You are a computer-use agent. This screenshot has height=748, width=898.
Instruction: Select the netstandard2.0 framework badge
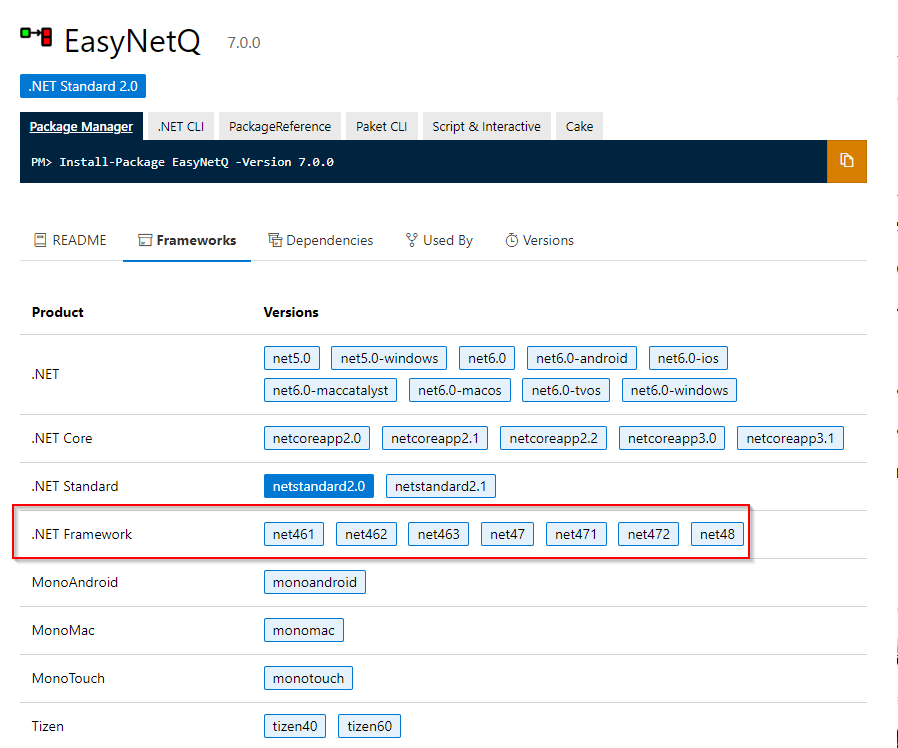click(x=319, y=485)
